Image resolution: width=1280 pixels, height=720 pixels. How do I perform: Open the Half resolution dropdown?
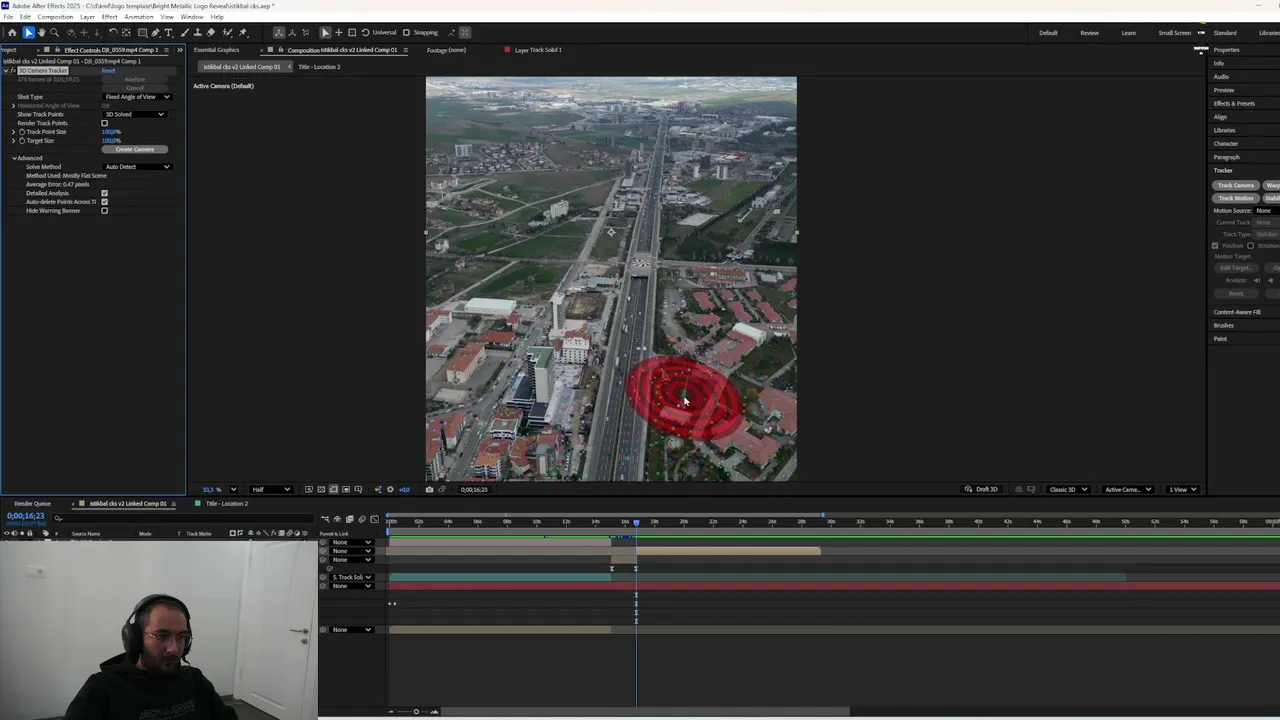270,489
